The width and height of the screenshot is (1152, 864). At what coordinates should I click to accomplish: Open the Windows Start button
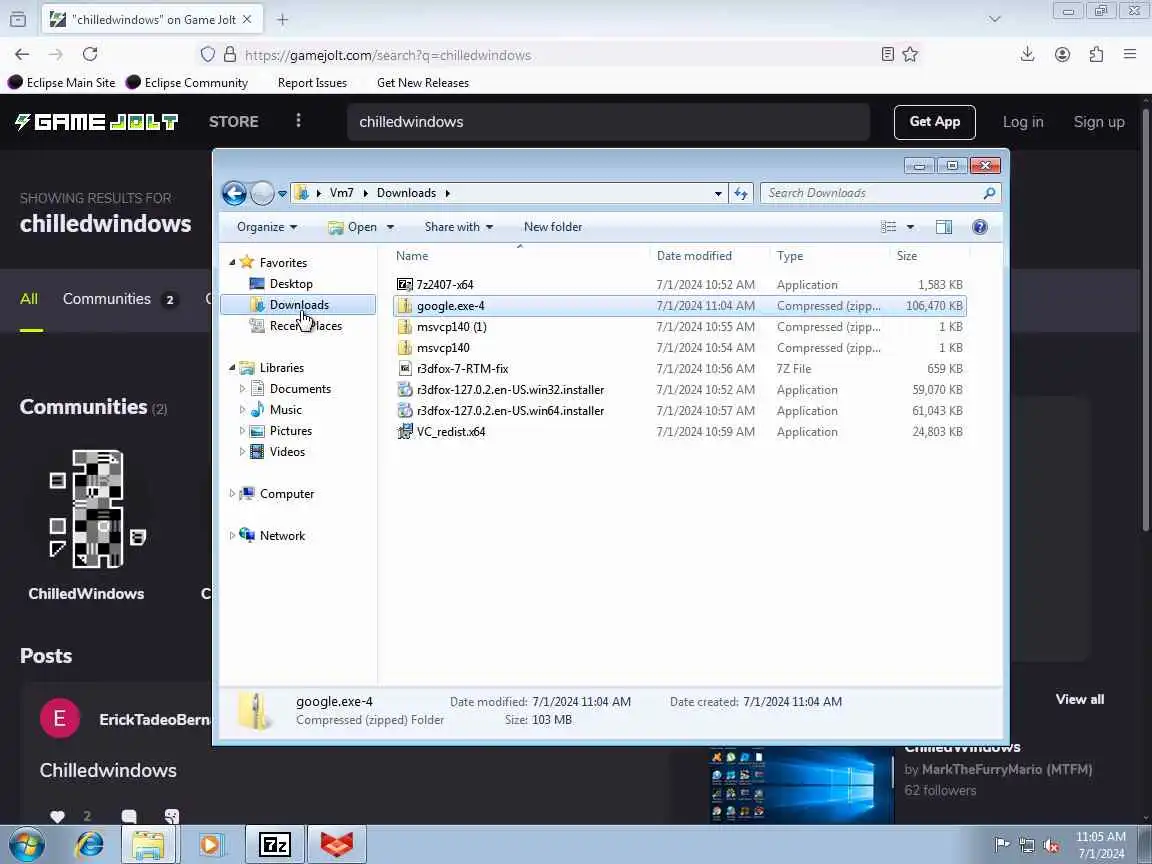coord(26,845)
